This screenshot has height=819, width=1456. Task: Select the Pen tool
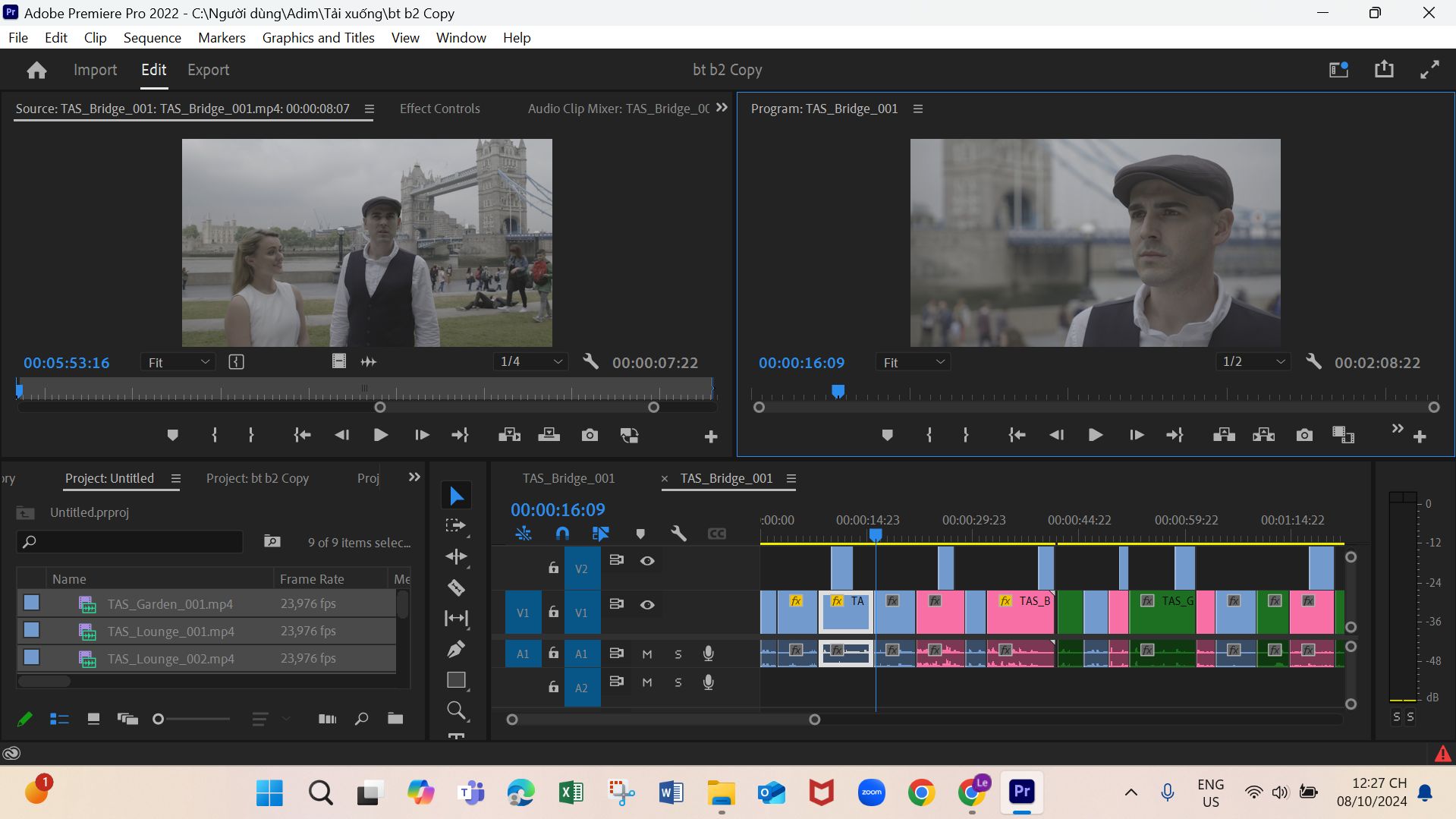coord(456,649)
